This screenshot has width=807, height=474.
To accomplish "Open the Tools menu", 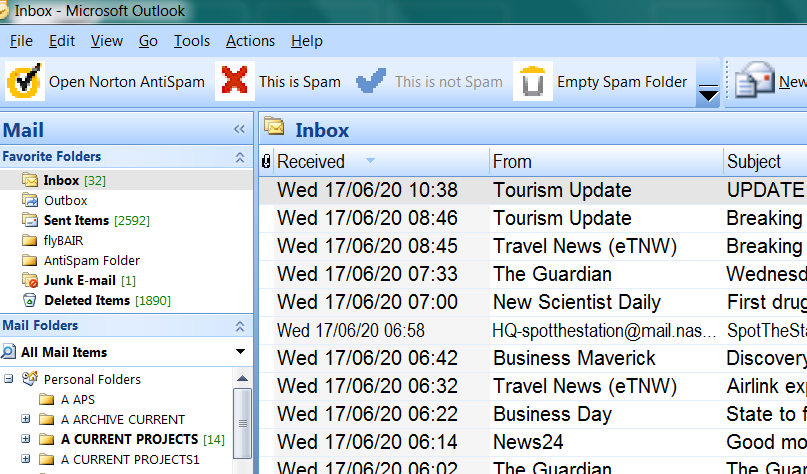I will tap(192, 41).
